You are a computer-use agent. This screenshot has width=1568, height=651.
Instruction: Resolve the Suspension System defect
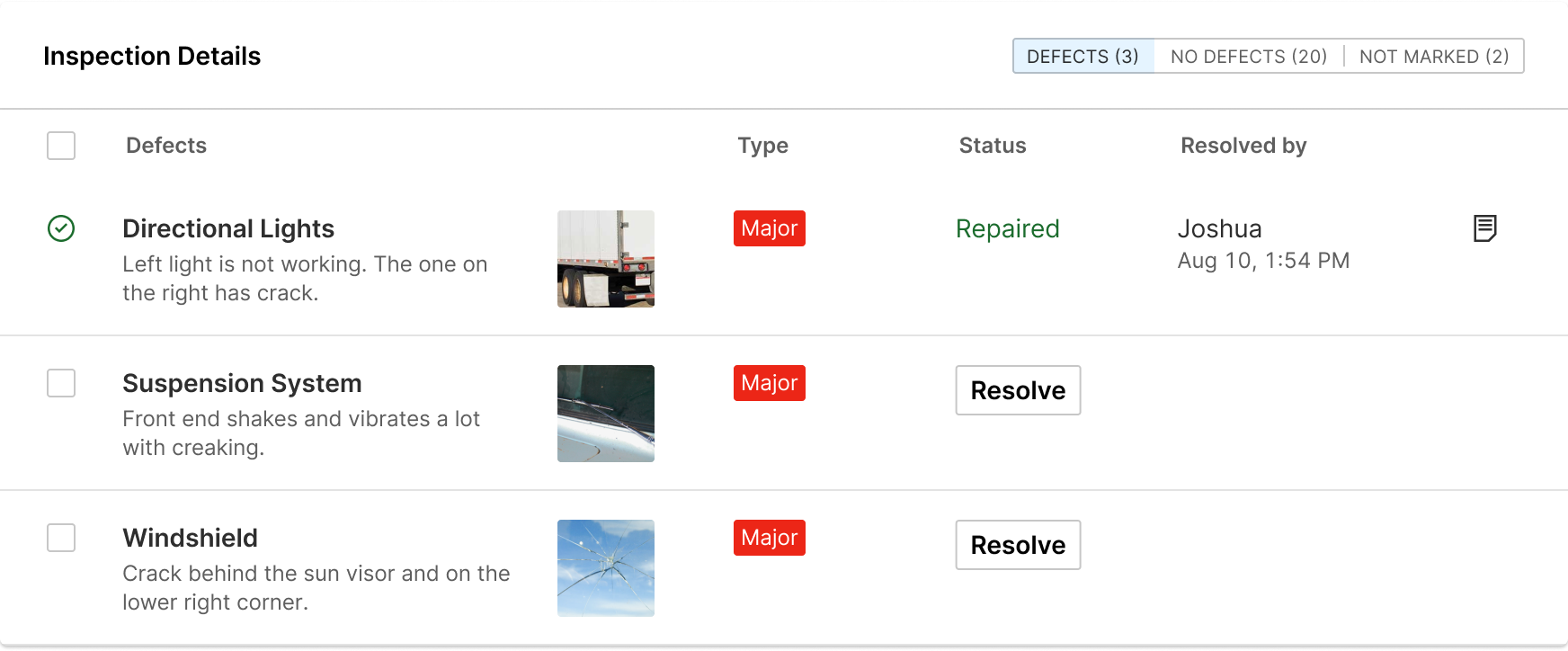click(1018, 390)
